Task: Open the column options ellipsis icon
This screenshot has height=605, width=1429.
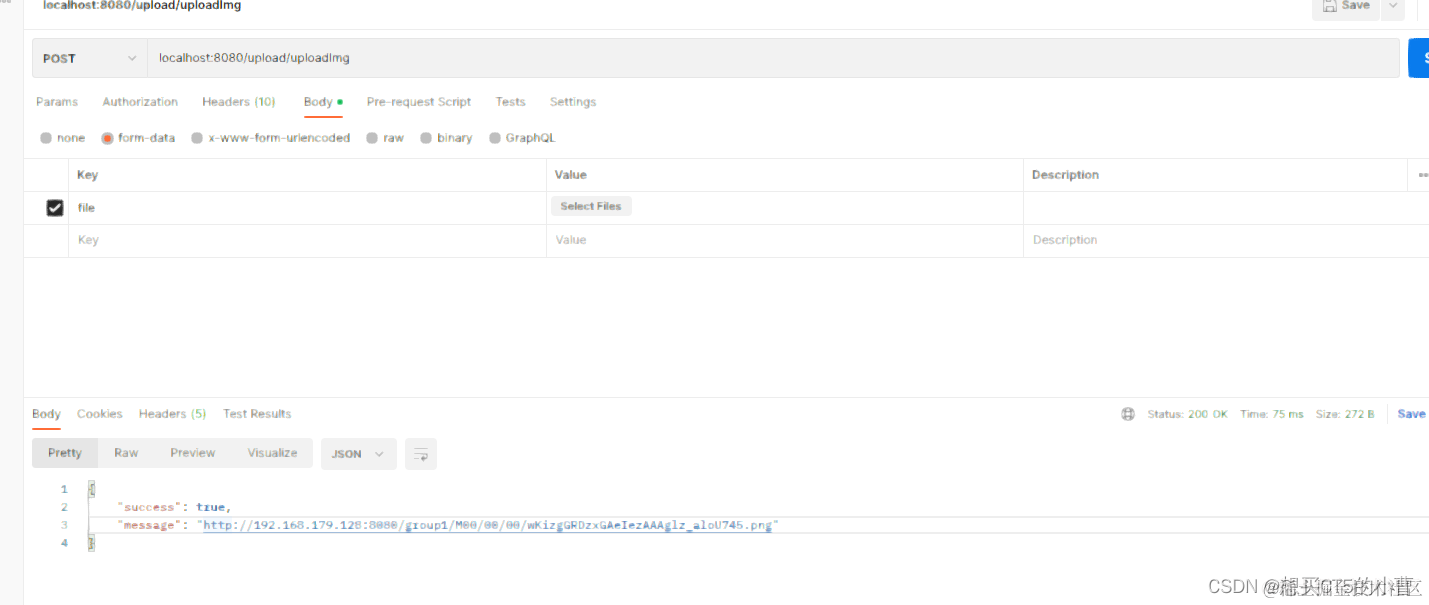Action: tap(1422, 175)
